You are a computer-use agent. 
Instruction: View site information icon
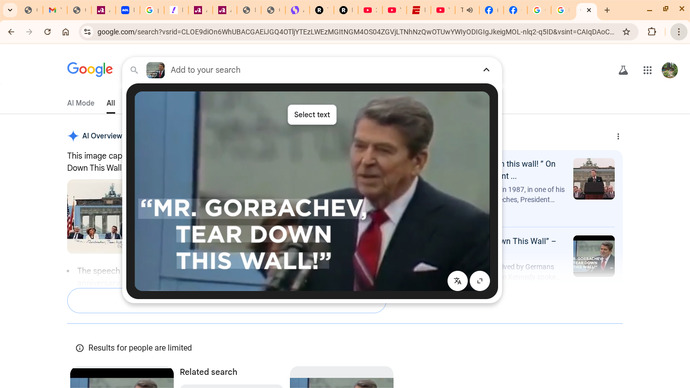tap(87, 32)
